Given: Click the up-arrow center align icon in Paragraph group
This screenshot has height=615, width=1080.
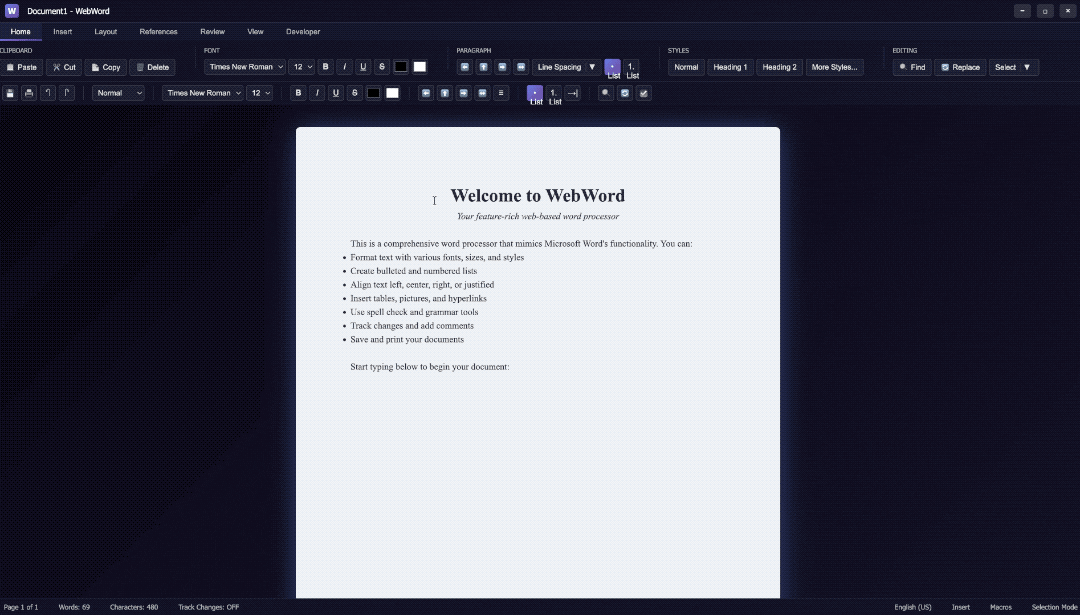Looking at the screenshot, I should (x=484, y=67).
